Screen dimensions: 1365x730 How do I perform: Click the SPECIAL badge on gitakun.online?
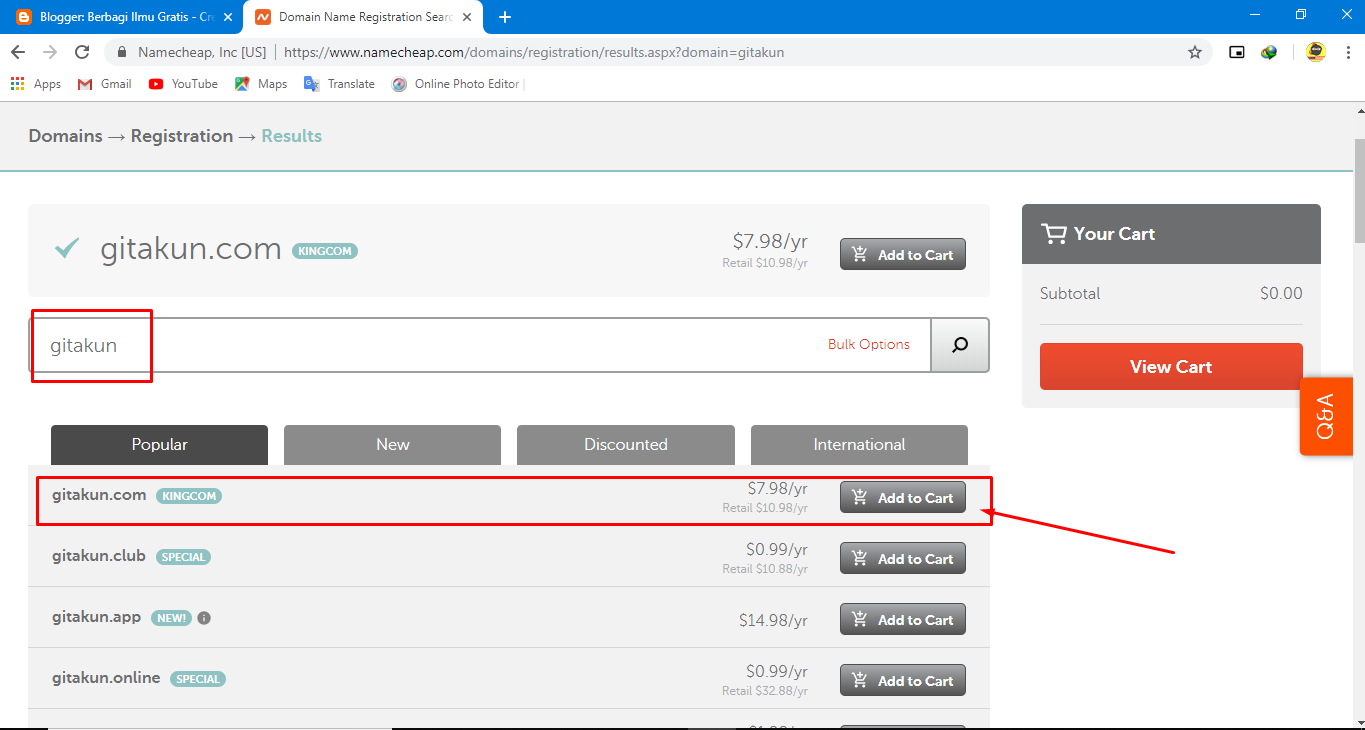pos(198,679)
